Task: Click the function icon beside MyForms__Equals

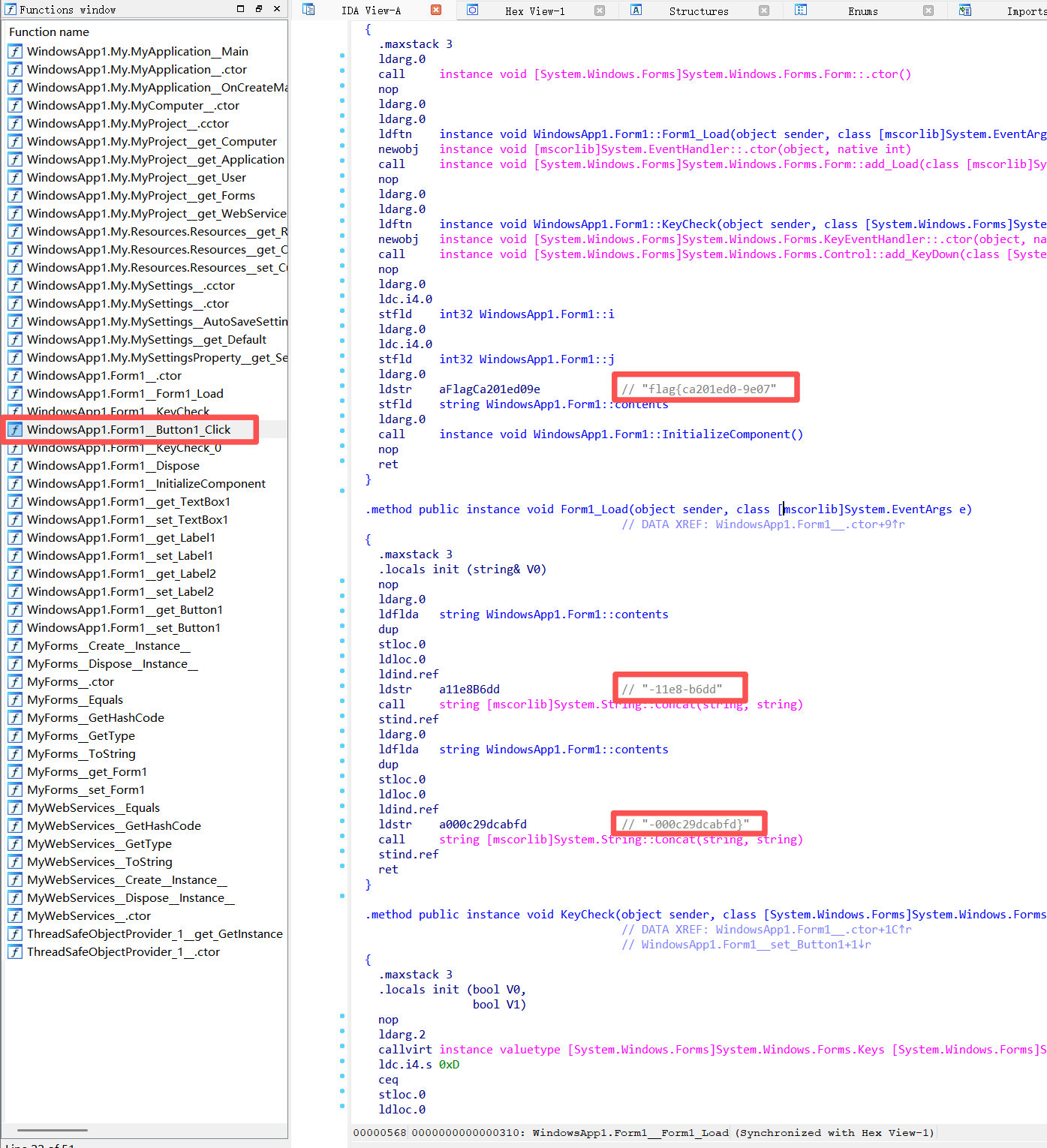Action: (x=15, y=700)
